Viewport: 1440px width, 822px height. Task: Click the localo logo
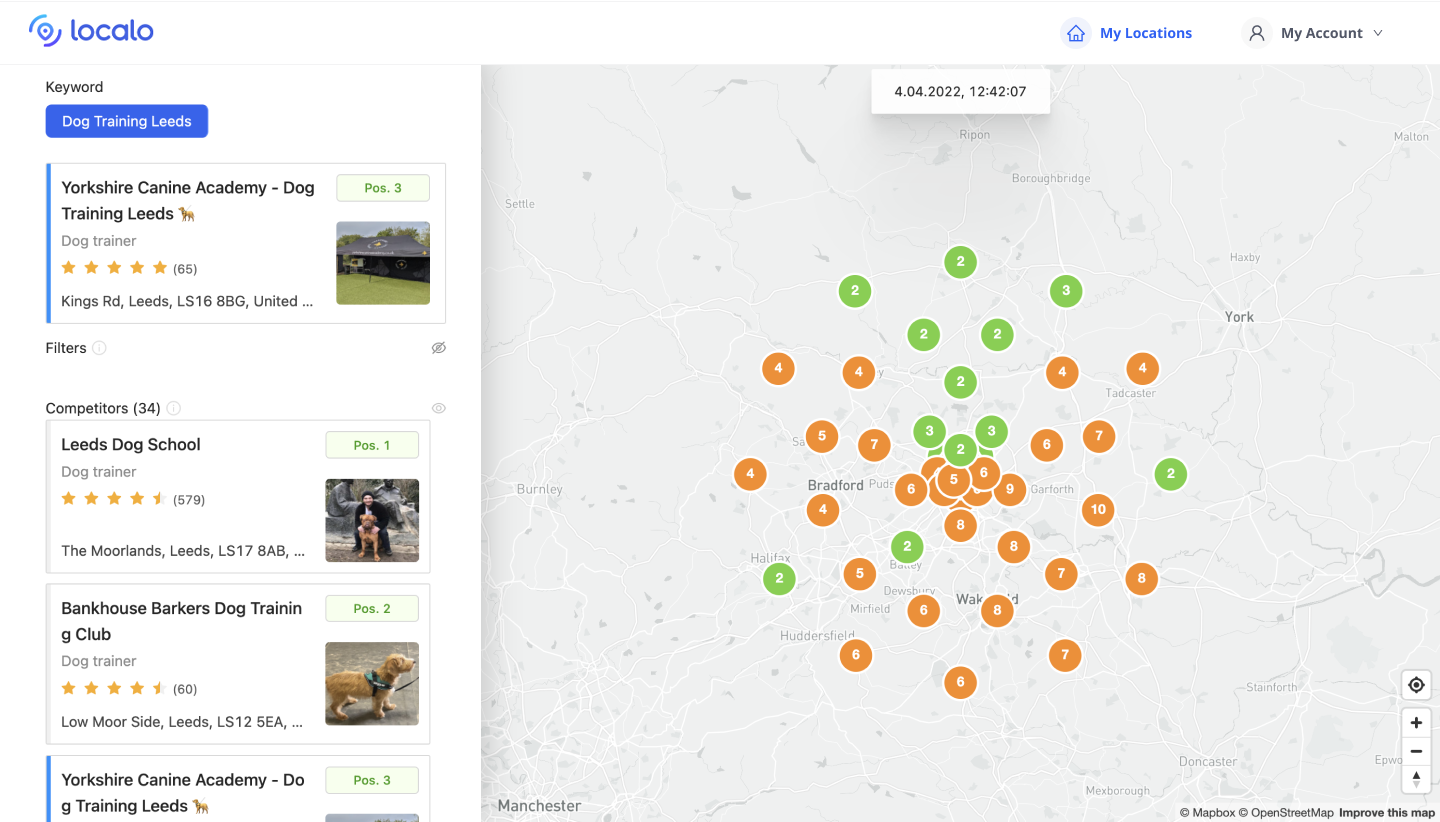coord(91,31)
